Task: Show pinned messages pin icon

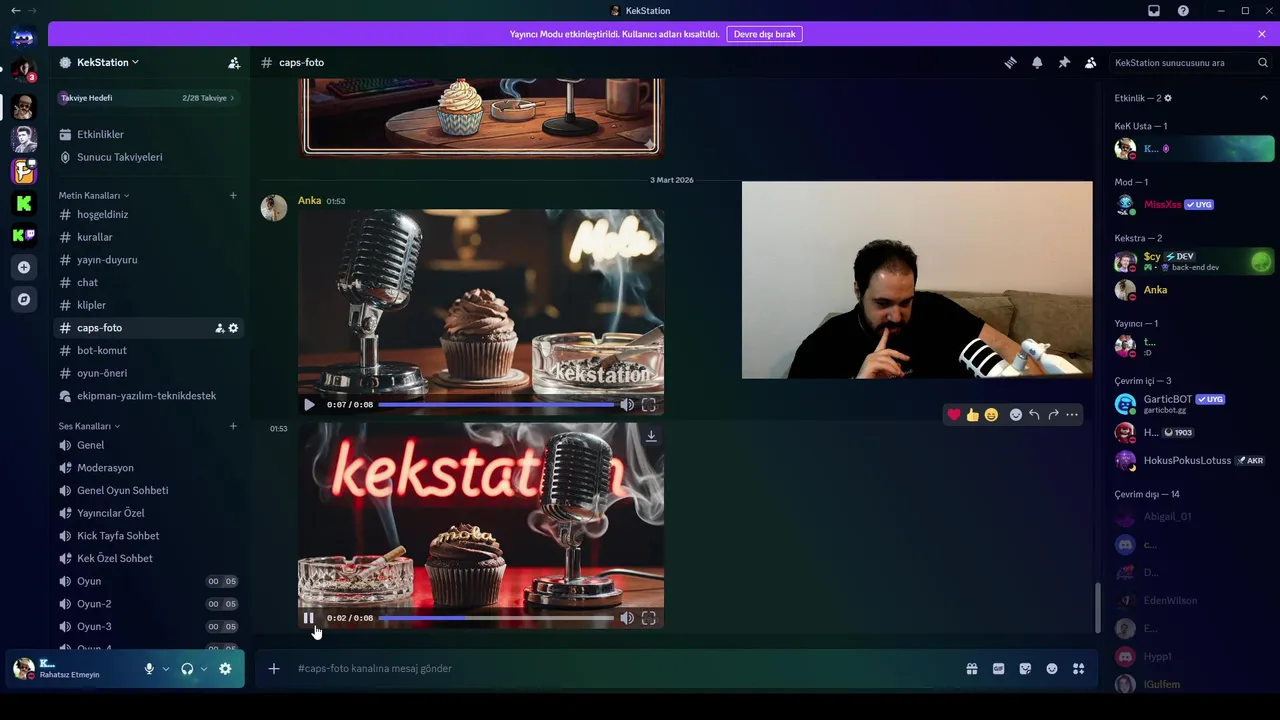Action: pyautogui.click(x=1064, y=62)
